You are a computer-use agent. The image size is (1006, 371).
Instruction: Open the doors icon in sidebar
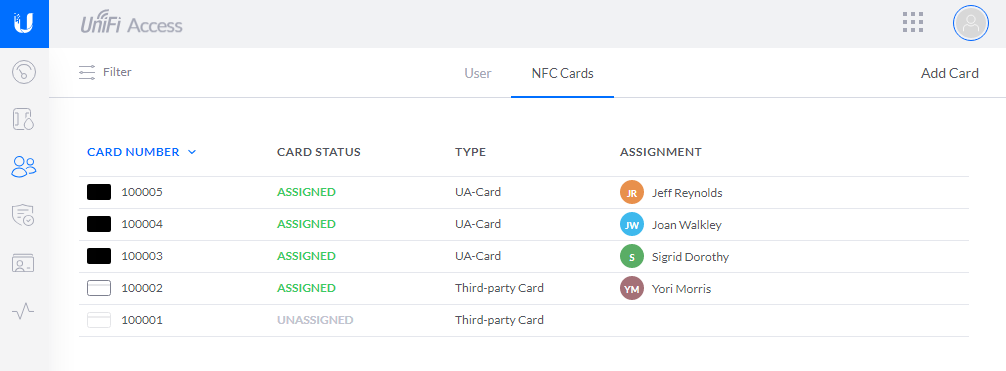(x=24, y=119)
